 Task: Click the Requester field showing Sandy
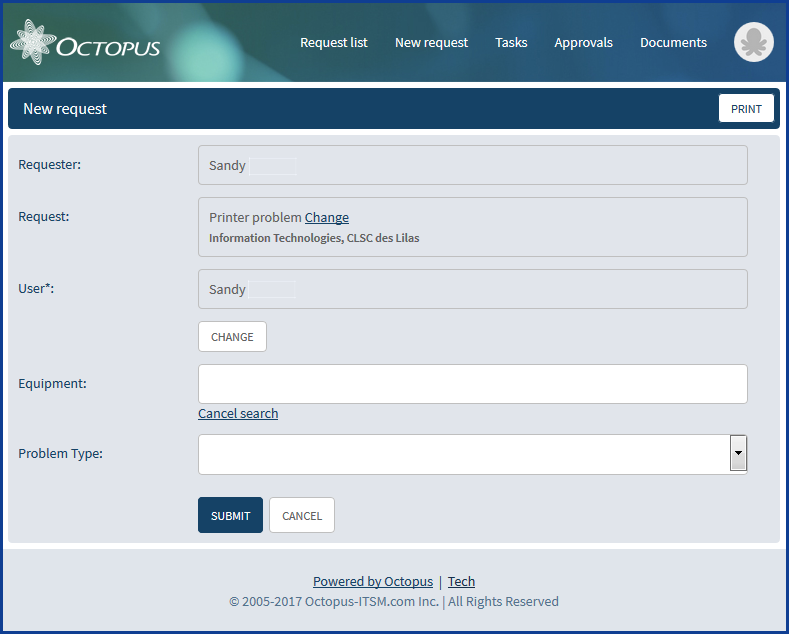click(472, 165)
